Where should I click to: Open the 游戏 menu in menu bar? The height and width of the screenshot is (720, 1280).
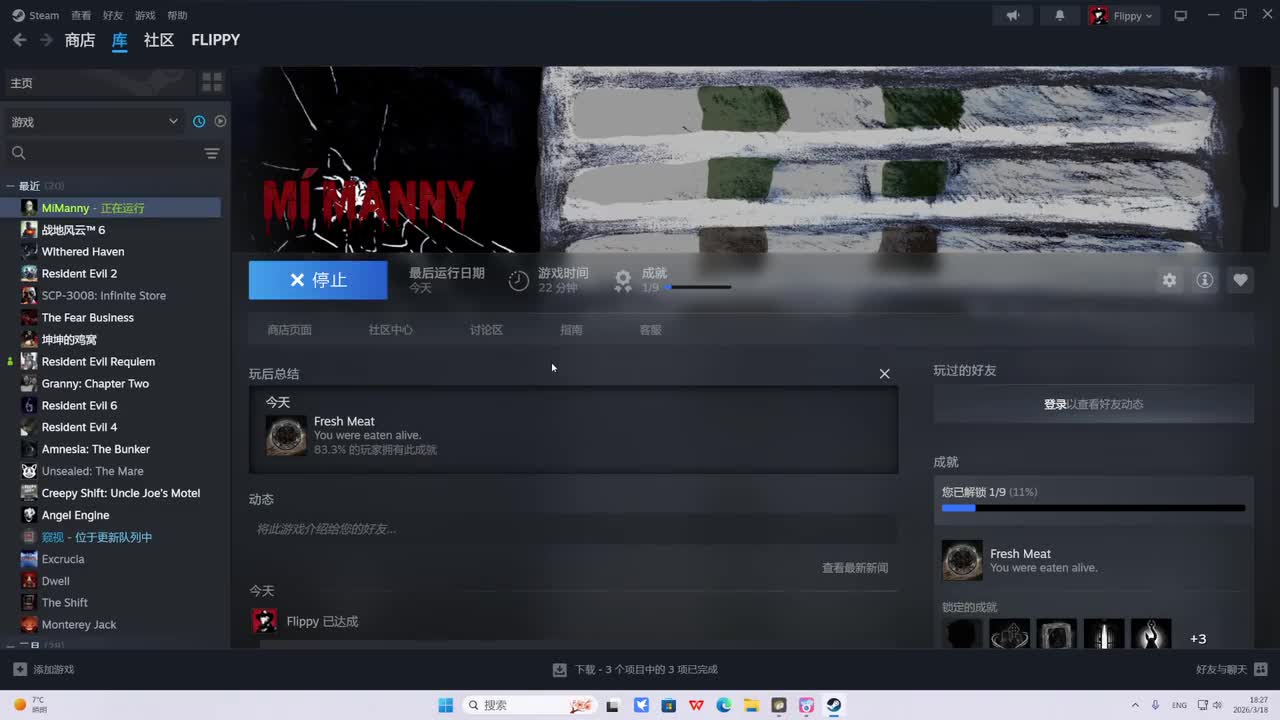coord(145,15)
